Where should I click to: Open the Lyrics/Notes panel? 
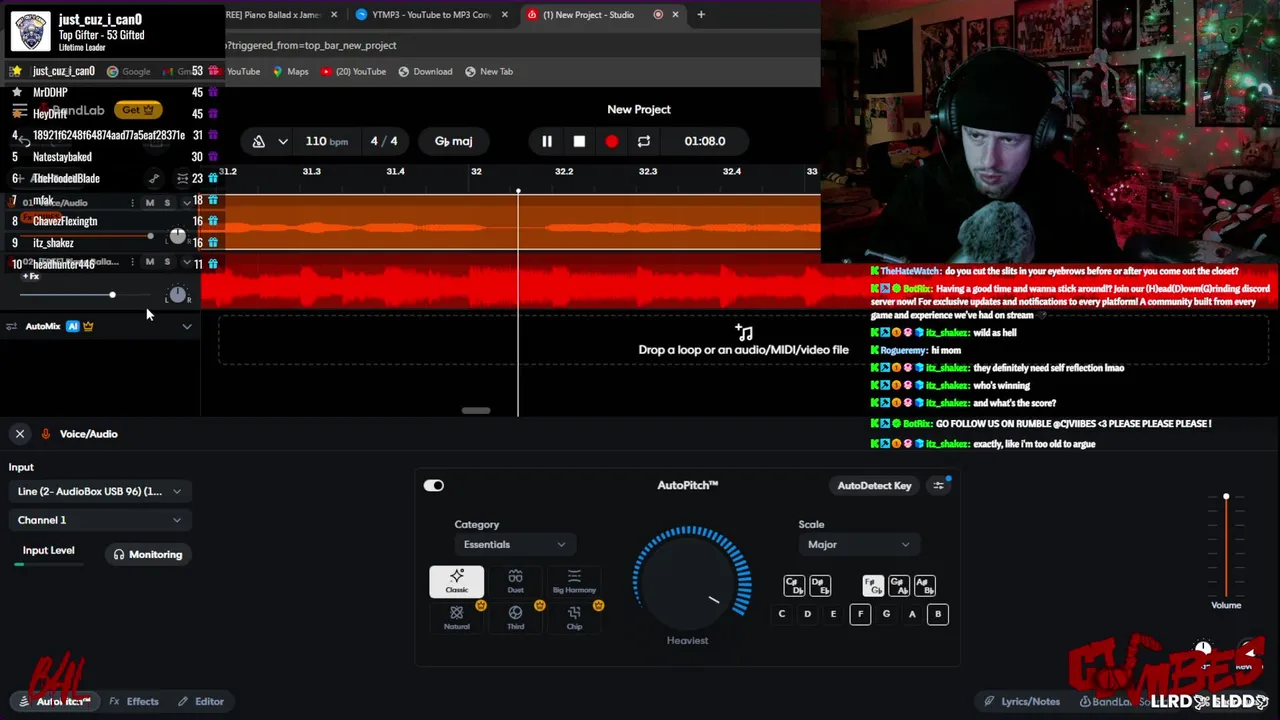coord(1022,701)
